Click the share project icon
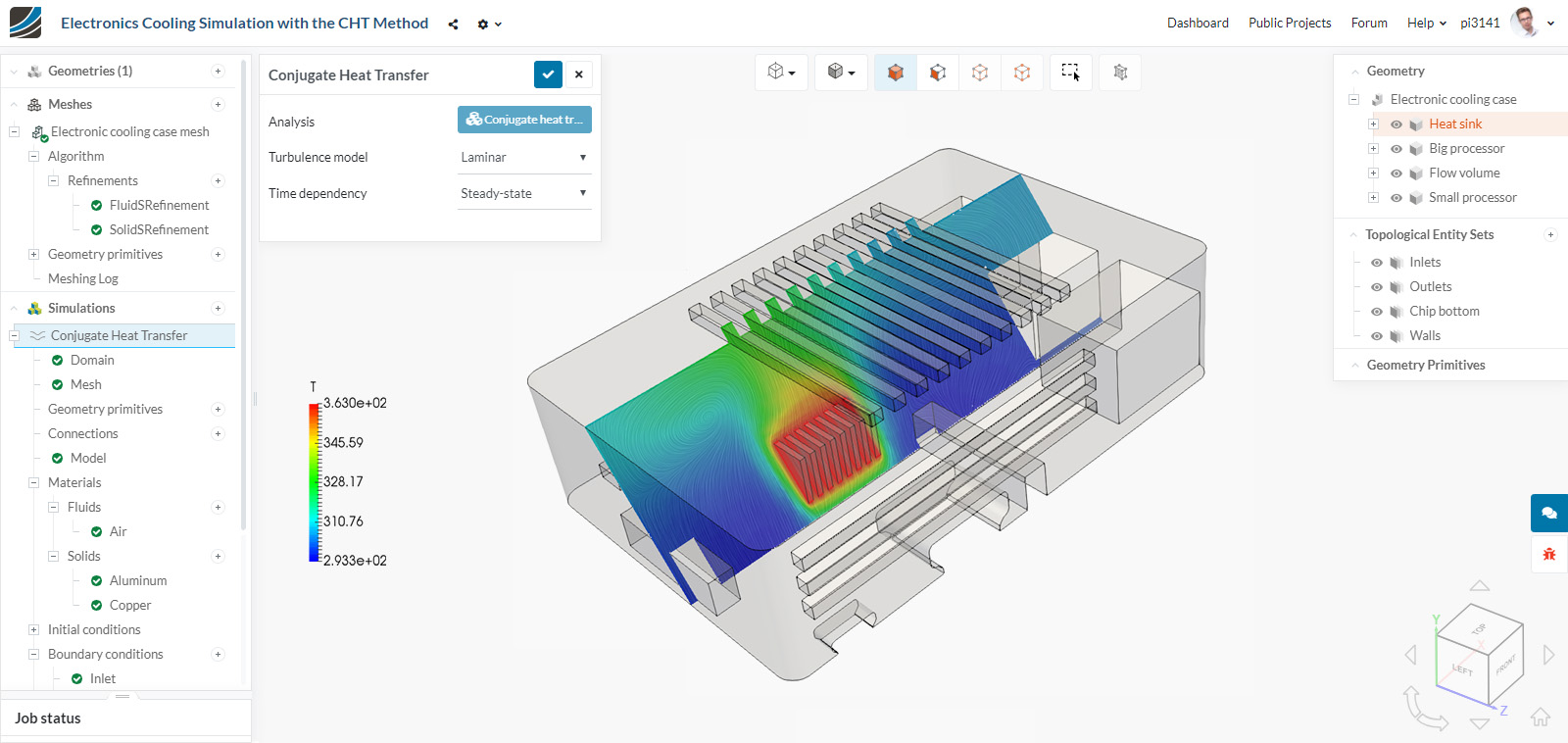This screenshot has width=1568, height=743. coord(453,25)
